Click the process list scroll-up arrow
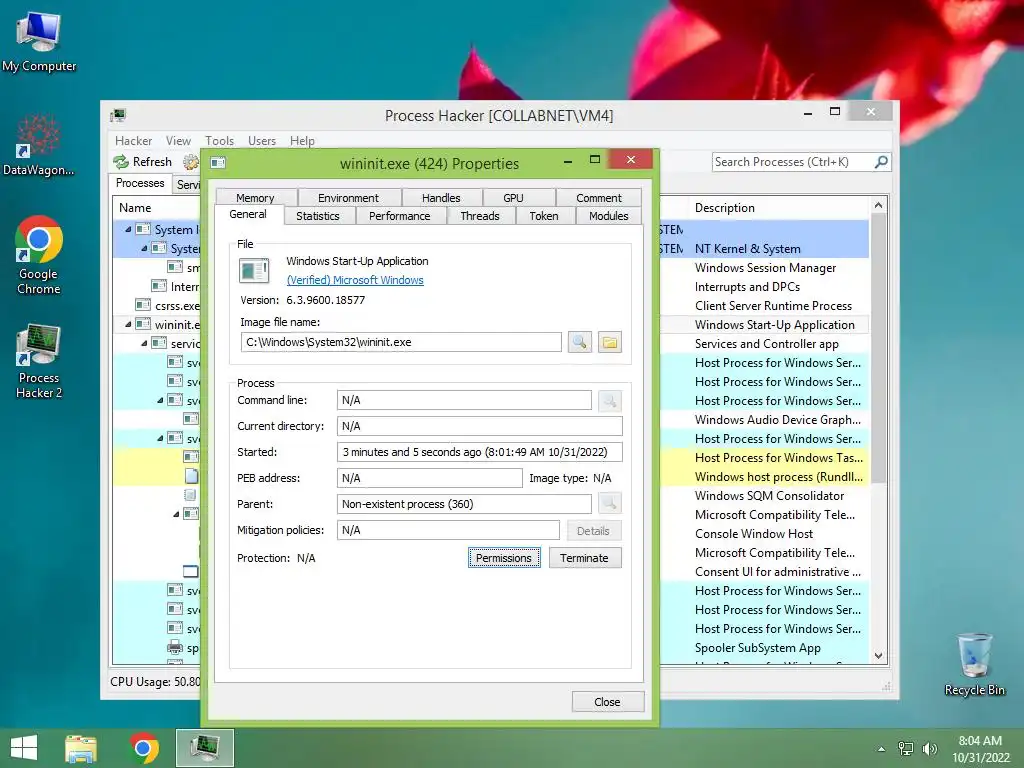This screenshot has height=768, width=1024. point(878,205)
